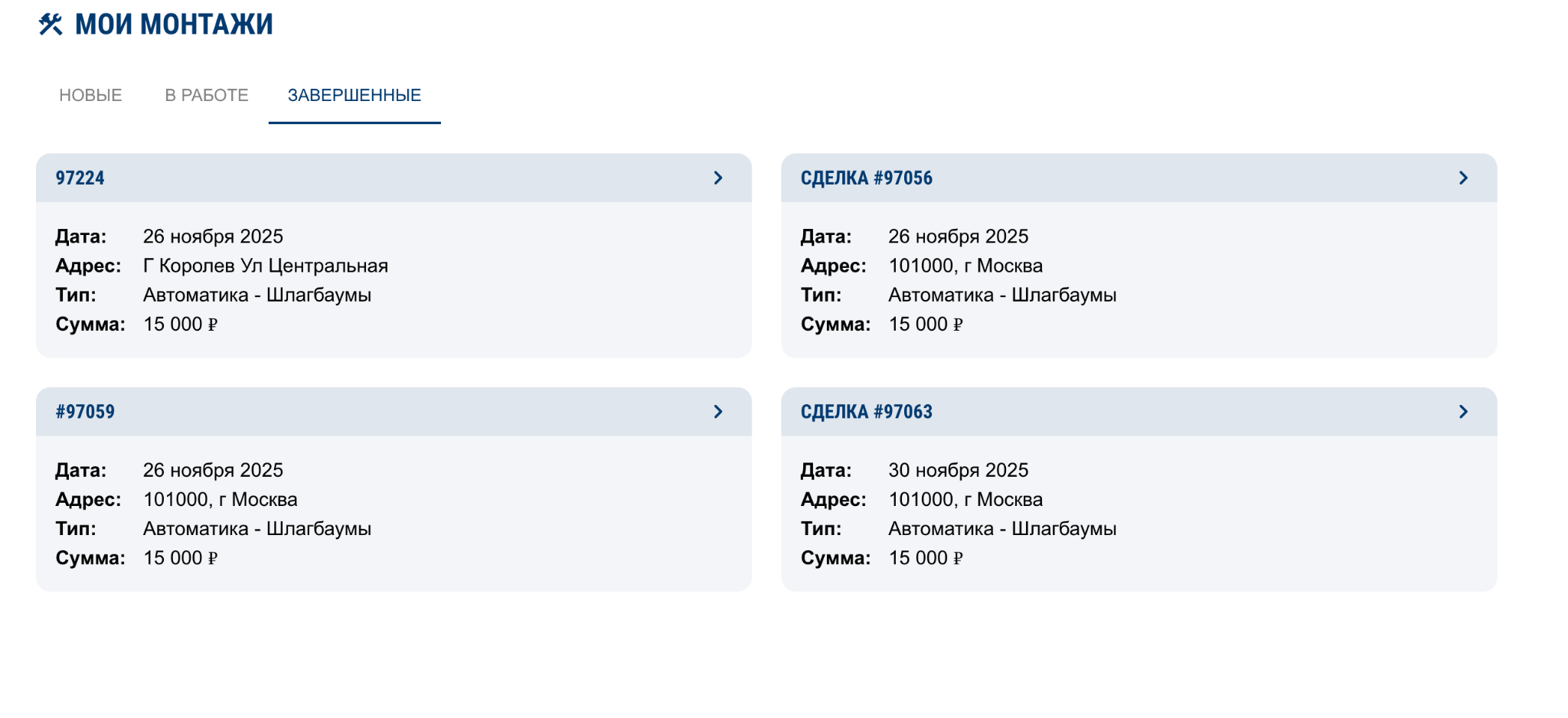Click the tools icon beside Мои монтажи
The height and width of the screenshot is (718, 1568).
(51, 24)
